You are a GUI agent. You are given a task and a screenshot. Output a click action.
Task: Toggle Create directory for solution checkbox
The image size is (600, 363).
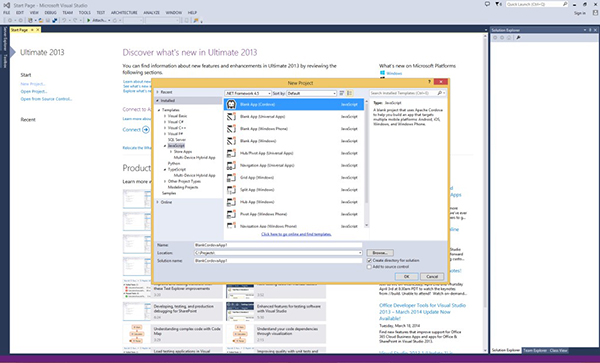click(369, 260)
